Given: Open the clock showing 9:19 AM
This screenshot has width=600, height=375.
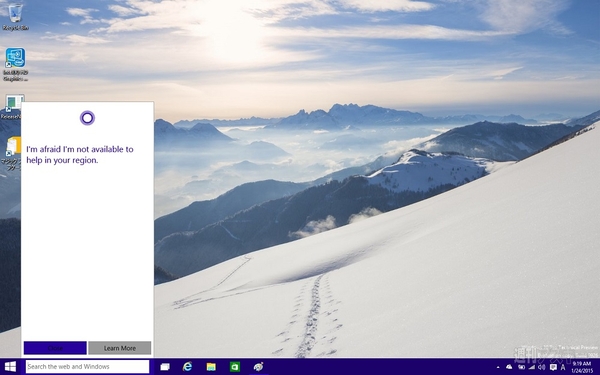Looking at the screenshot, I should coord(582,367).
